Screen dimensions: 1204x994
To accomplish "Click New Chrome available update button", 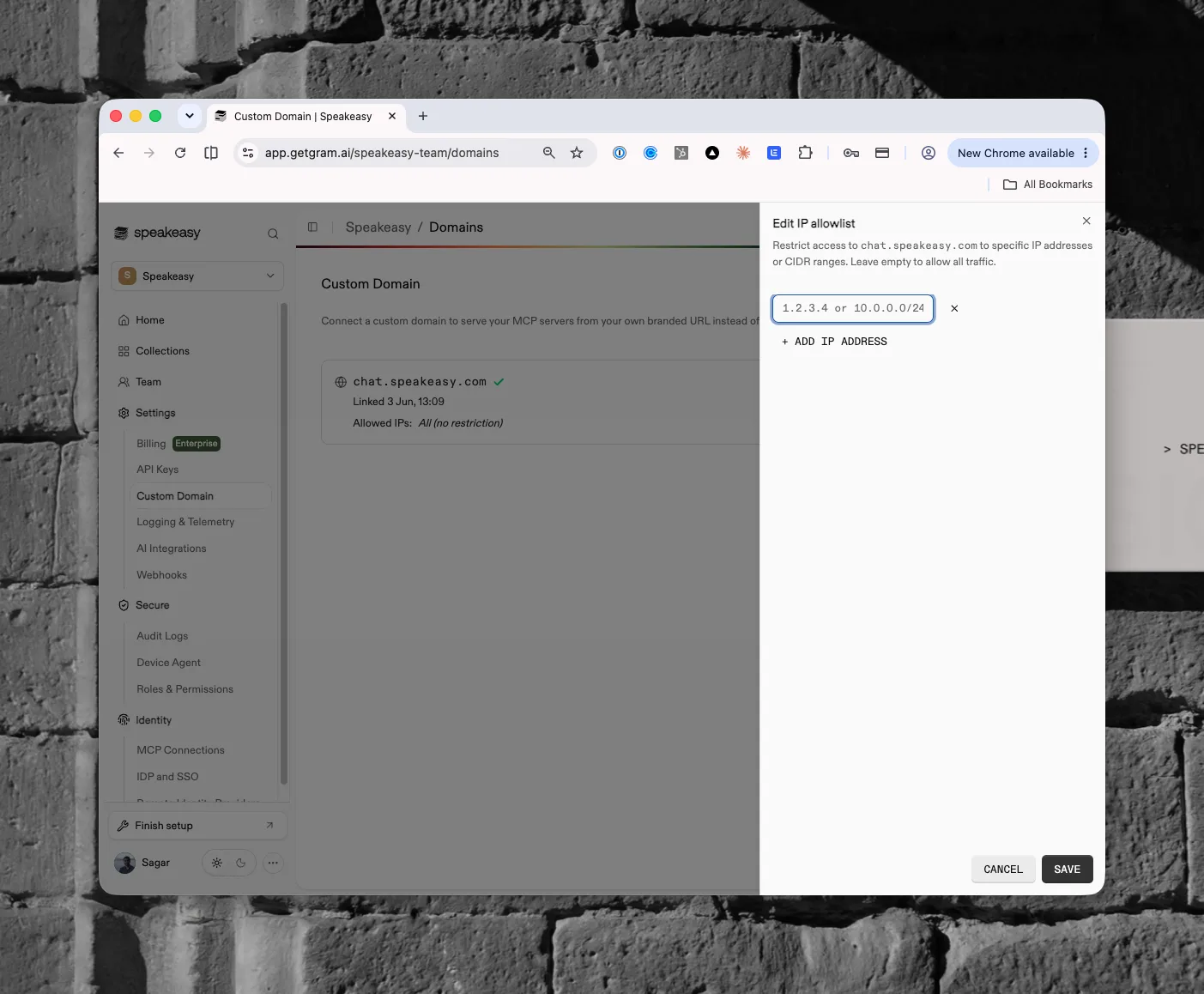I will coord(1023,153).
